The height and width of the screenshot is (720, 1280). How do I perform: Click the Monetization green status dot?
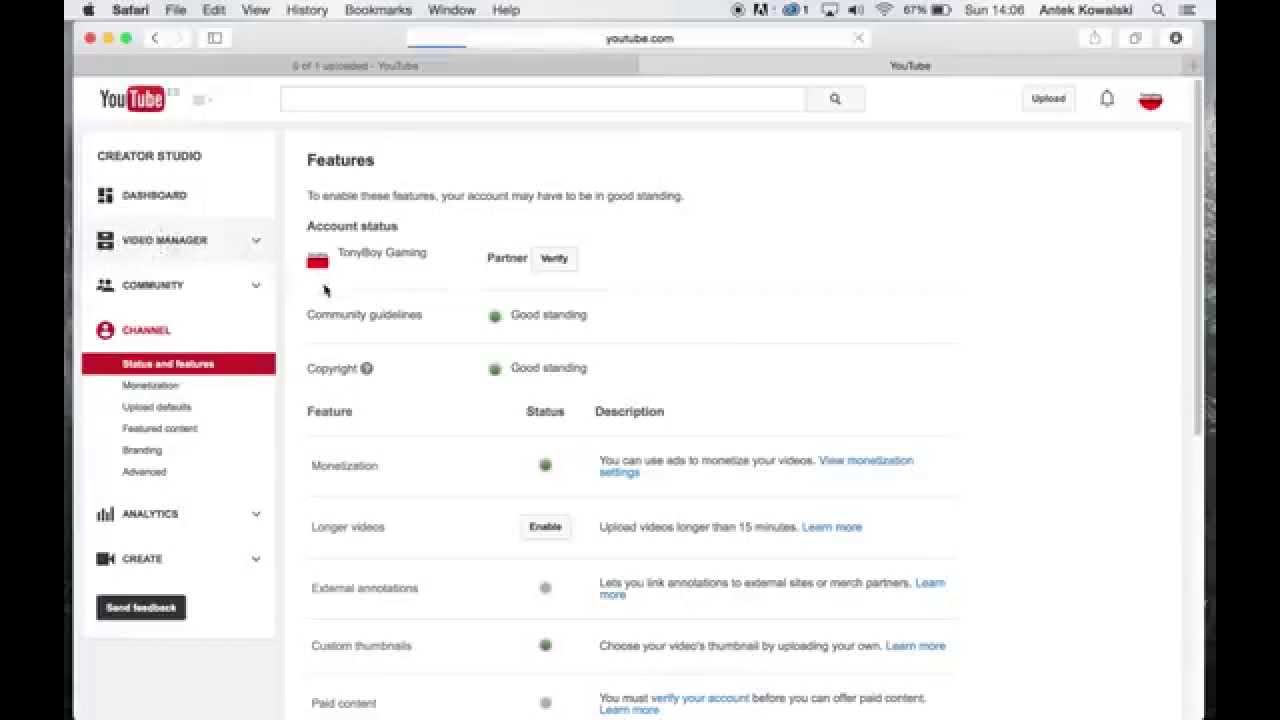click(545, 465)
